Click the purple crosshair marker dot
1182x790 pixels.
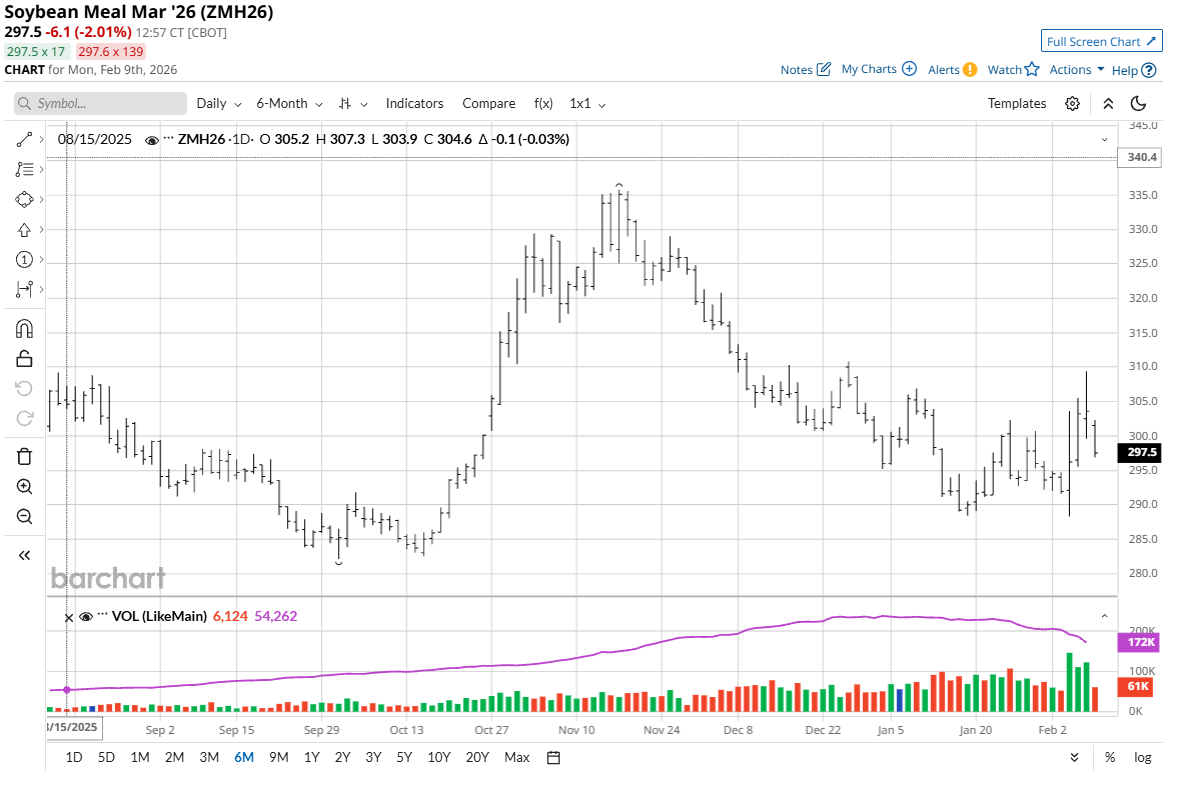point(67,690)
